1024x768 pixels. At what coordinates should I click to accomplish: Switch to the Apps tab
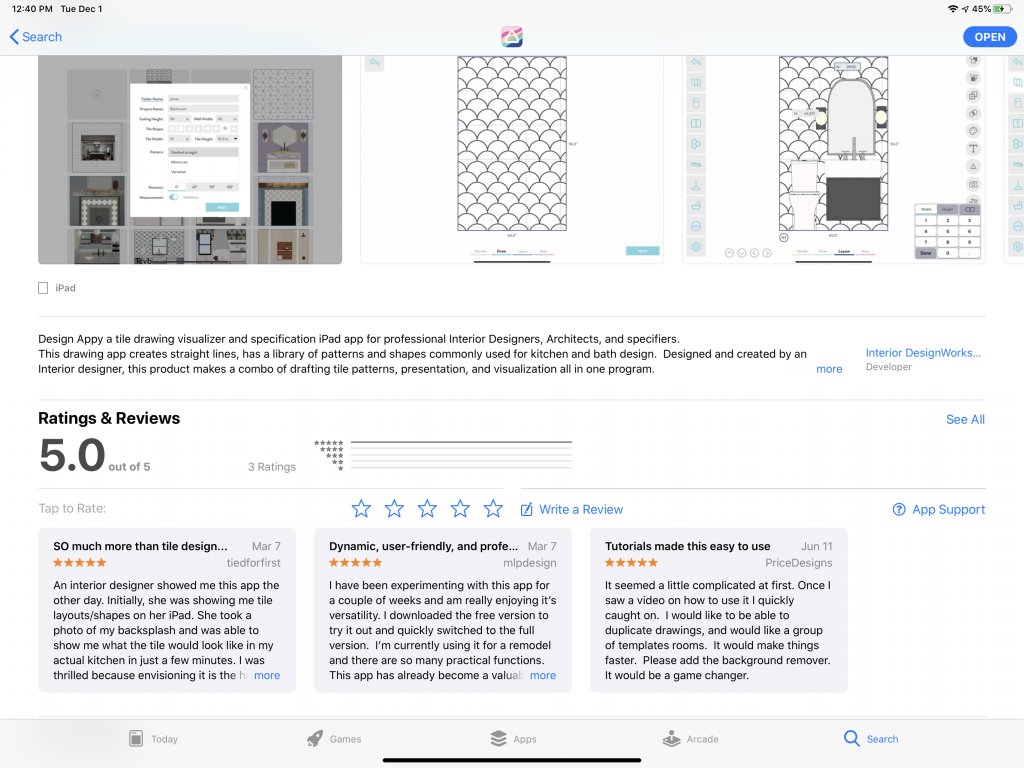click(513, 739)
